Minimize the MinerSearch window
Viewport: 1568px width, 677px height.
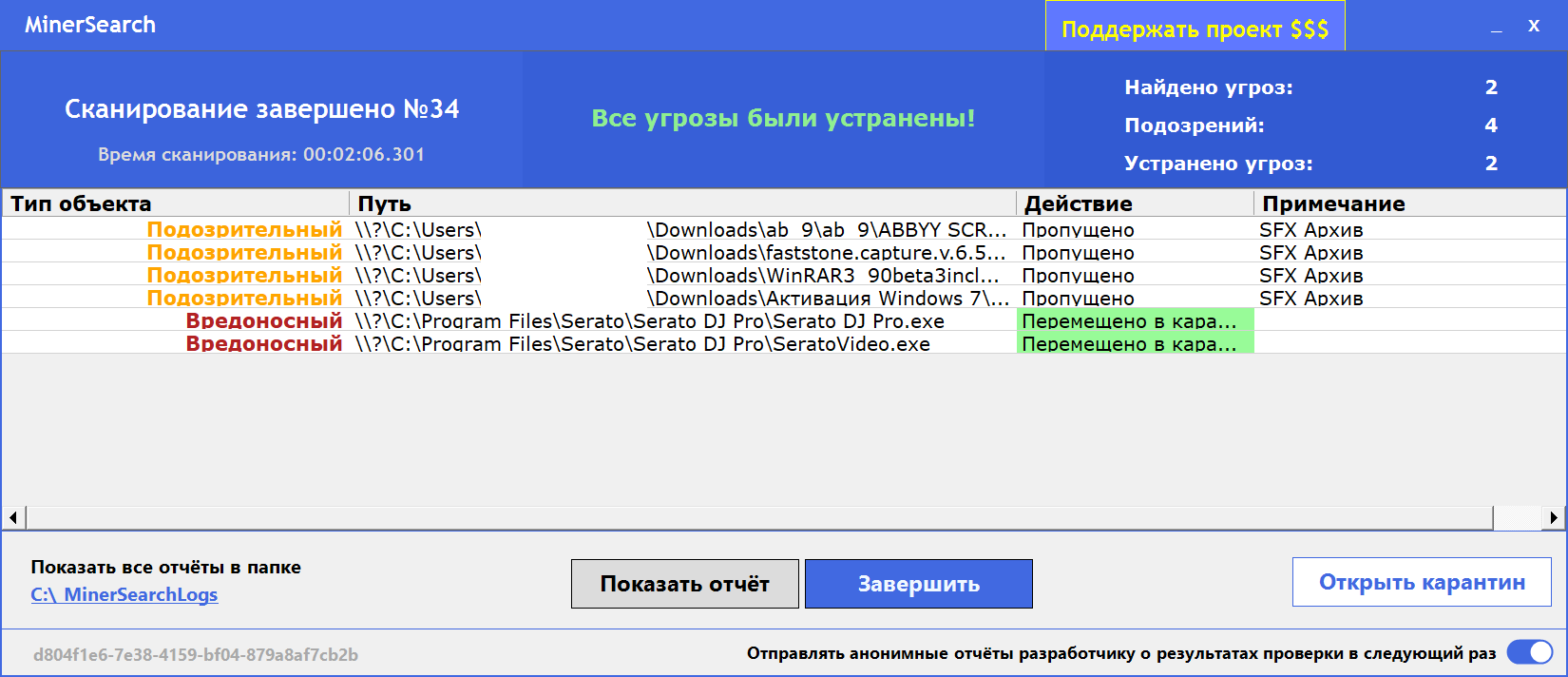coord(1497,27)
